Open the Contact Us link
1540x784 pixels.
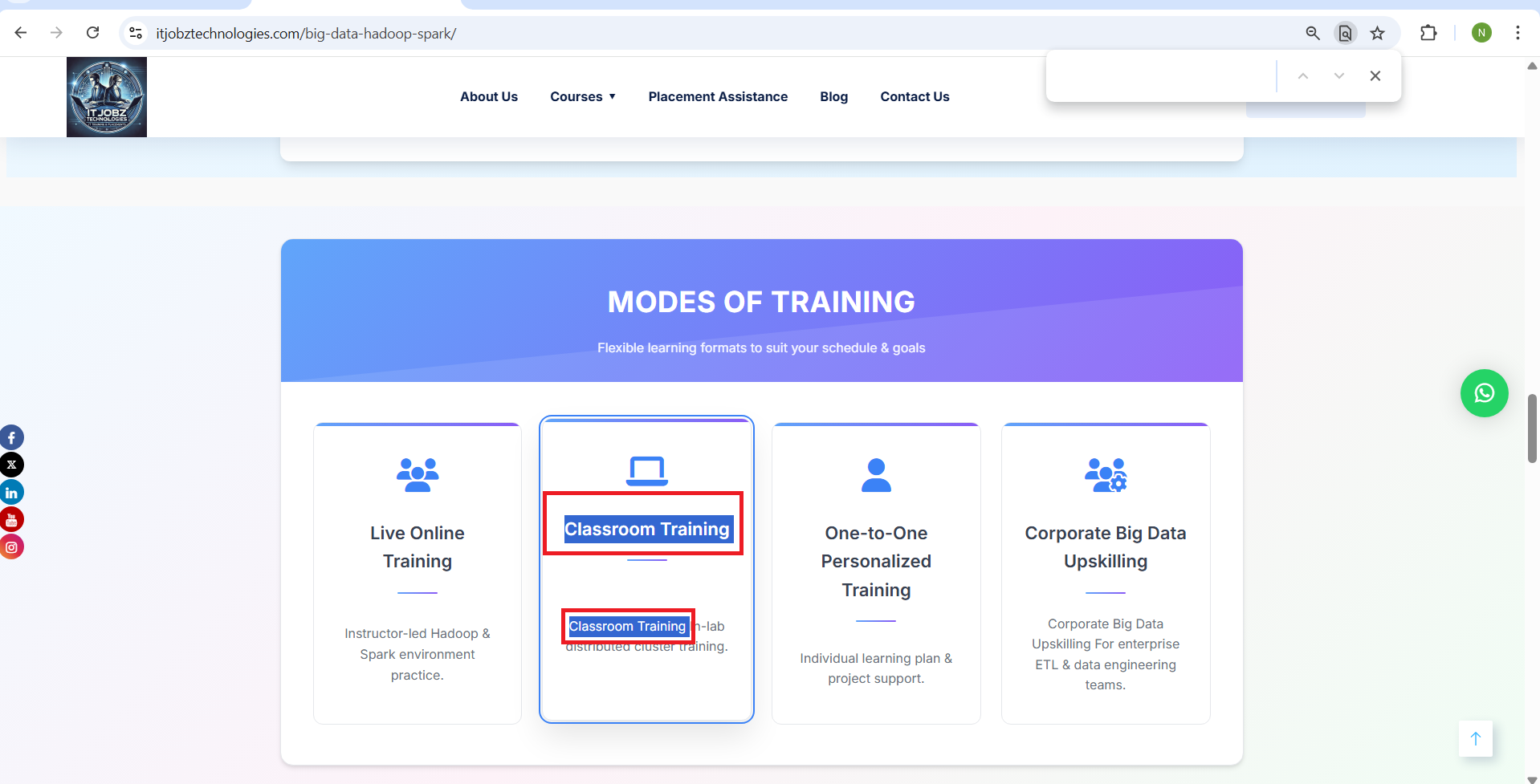915,96
